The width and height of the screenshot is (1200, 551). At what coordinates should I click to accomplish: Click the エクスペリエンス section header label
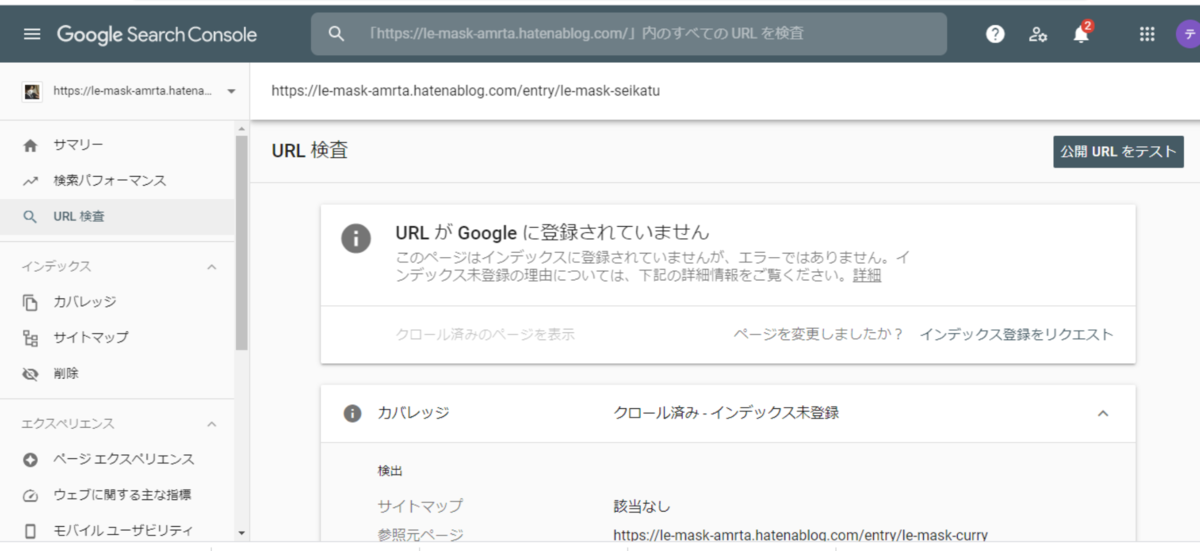click(x=68, y=424)
